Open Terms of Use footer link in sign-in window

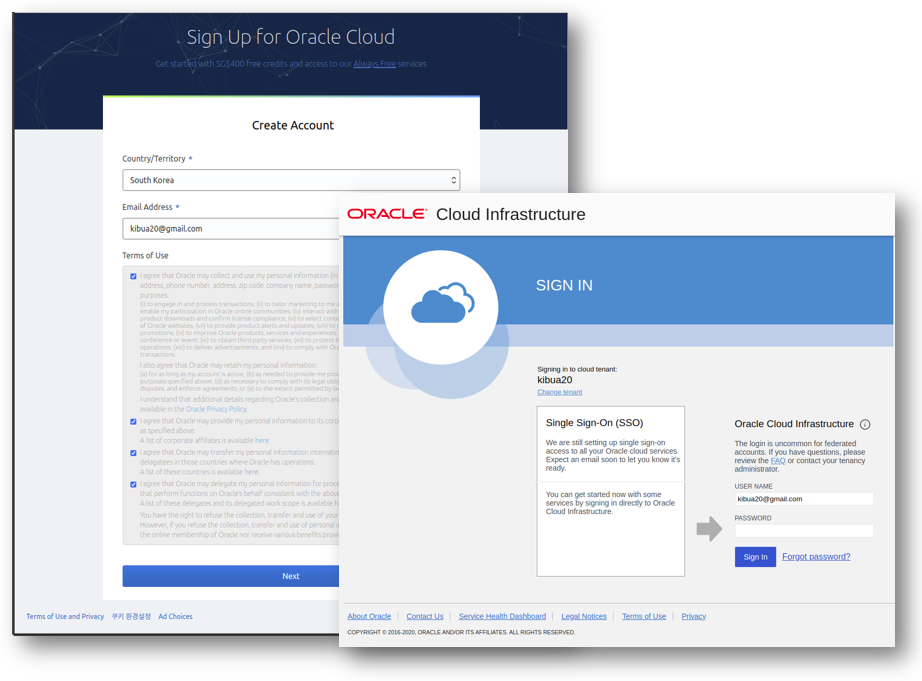click(644, 616)
